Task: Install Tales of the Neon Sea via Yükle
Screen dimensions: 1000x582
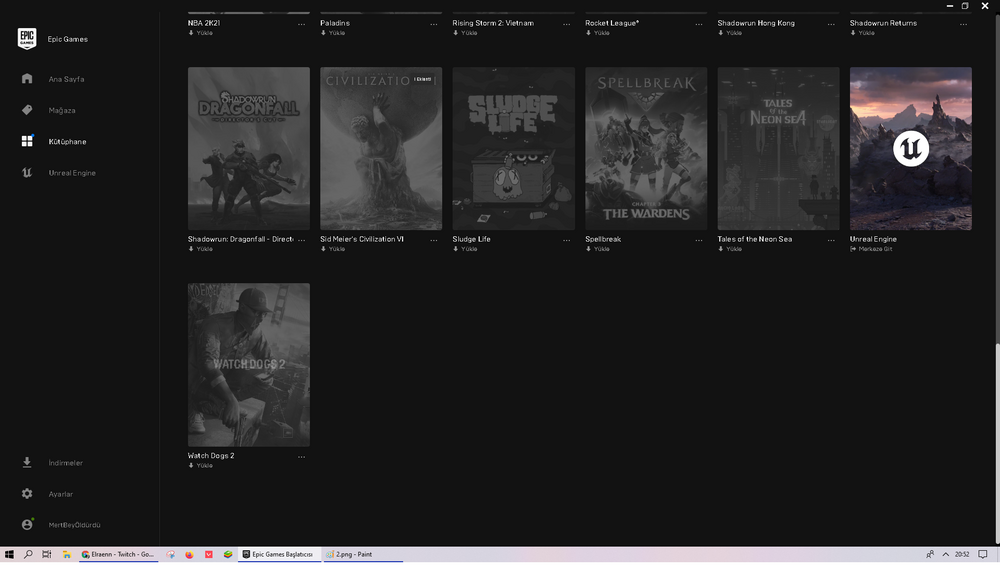Action: 730,249
